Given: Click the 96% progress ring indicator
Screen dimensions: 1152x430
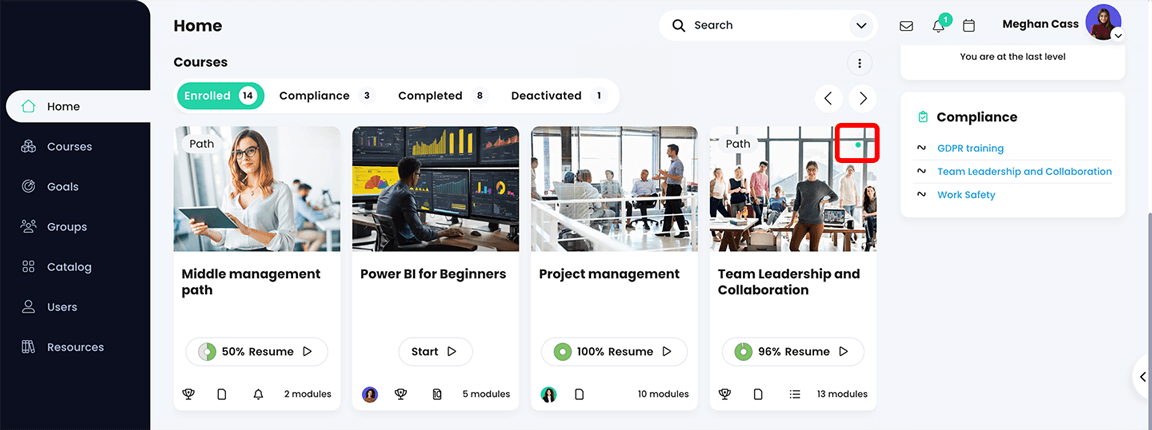Looking at the screenshot, I should coord(744,351).
